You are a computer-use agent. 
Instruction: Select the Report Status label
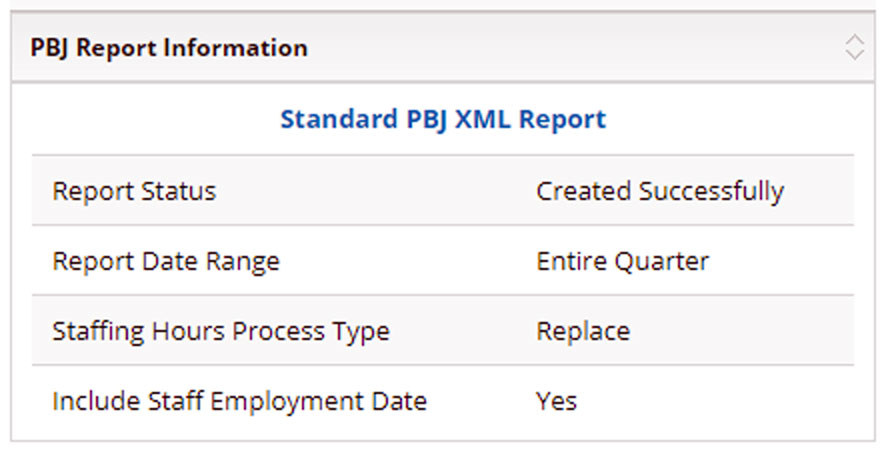134,191
